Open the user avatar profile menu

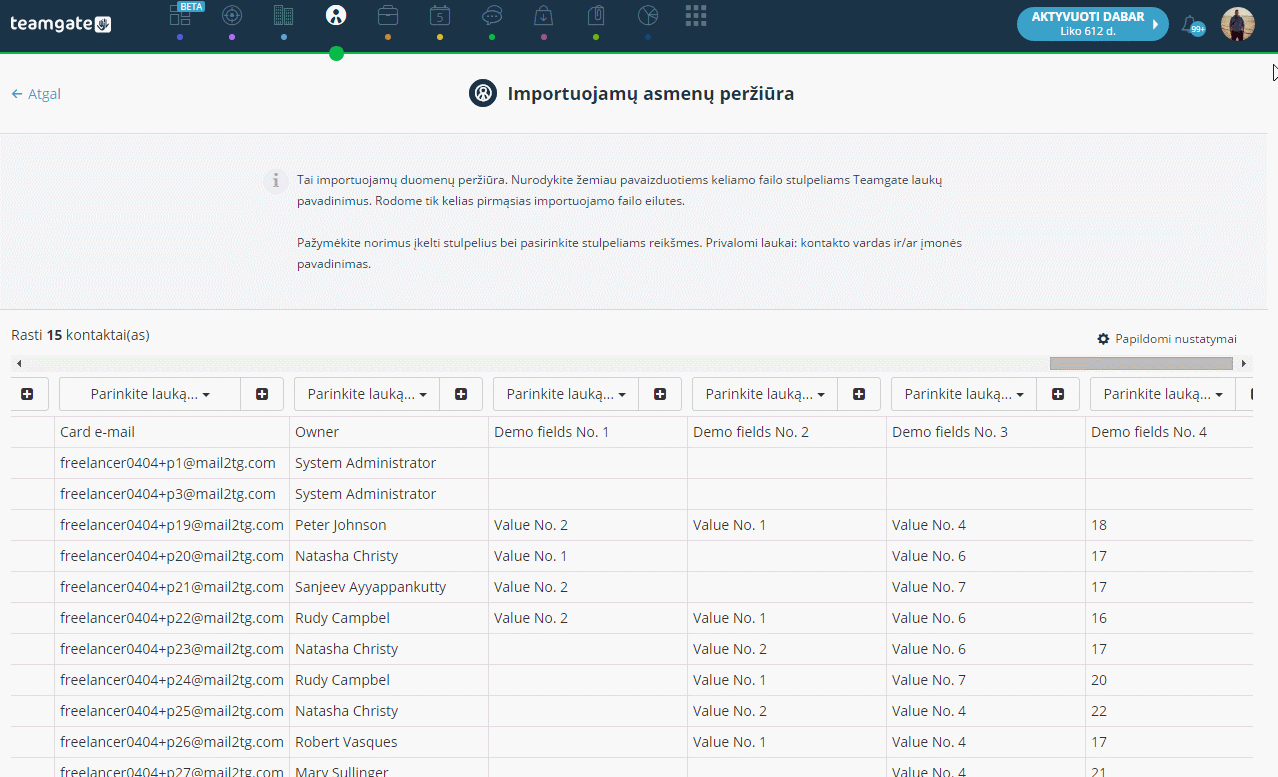coord(1238,24)
